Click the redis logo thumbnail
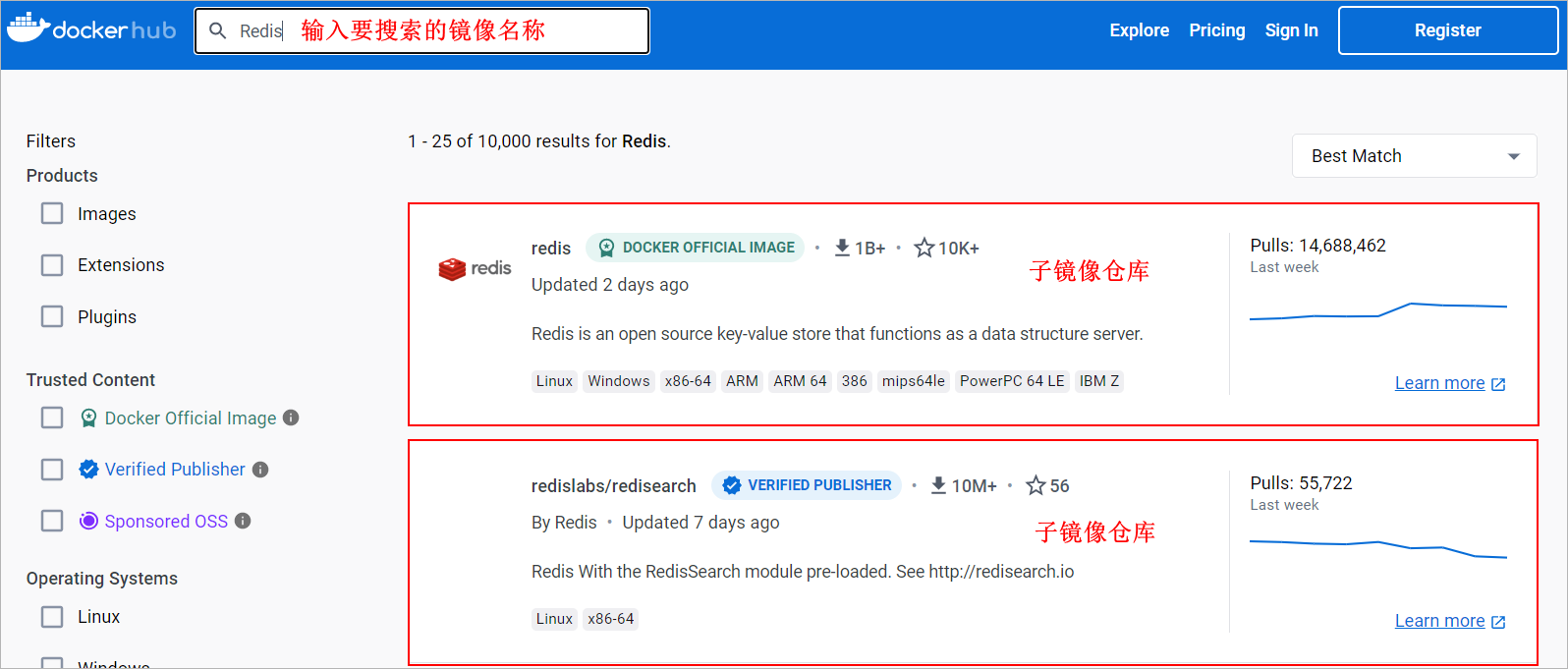The width and height of the screenshot is (1568, 669). tap(475, 268)
